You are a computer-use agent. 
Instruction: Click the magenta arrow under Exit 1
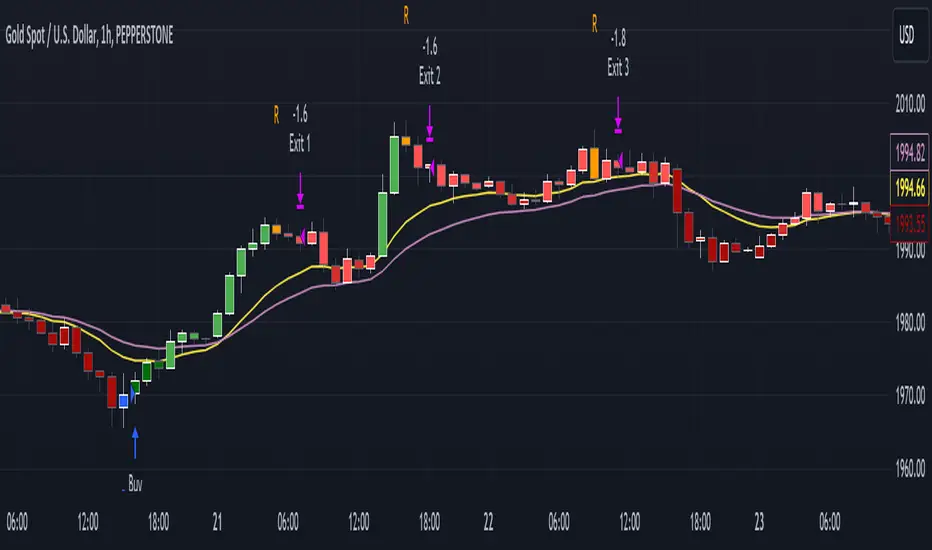tap(300, 191)
